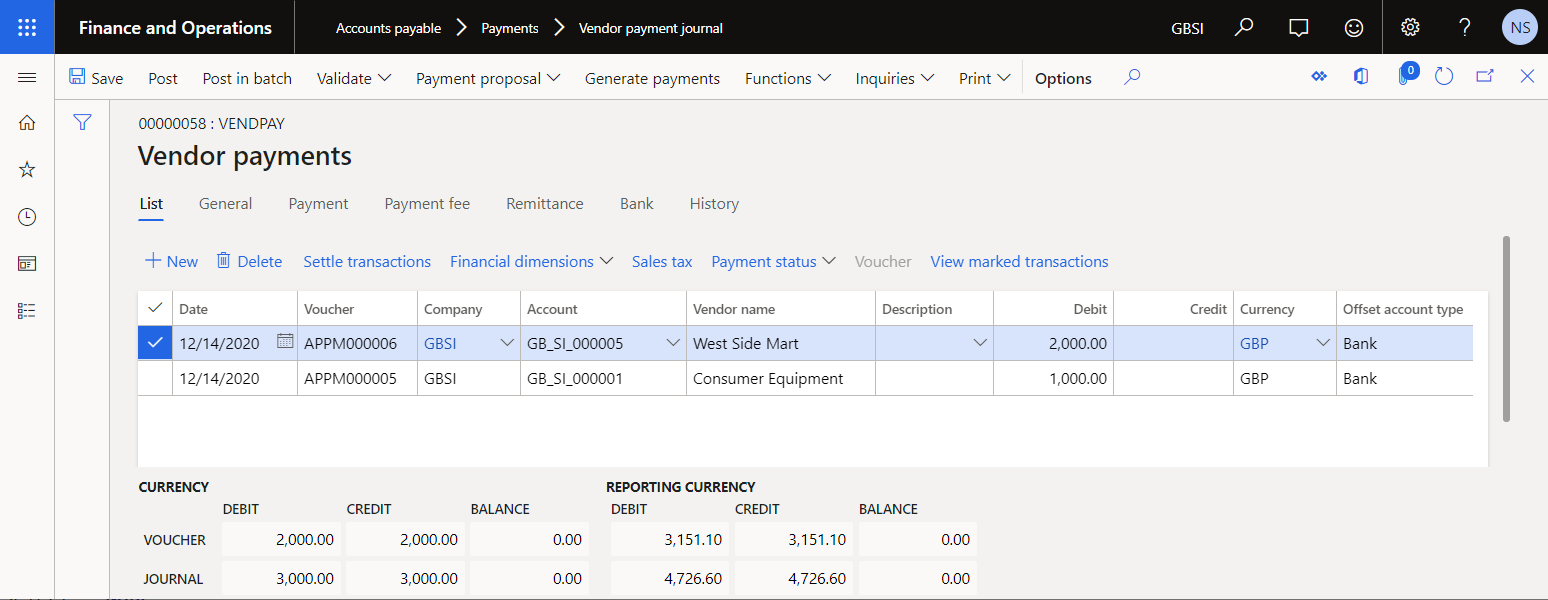
Task: Open the attachments paperclip icon
Action: tap(1404, 75)
